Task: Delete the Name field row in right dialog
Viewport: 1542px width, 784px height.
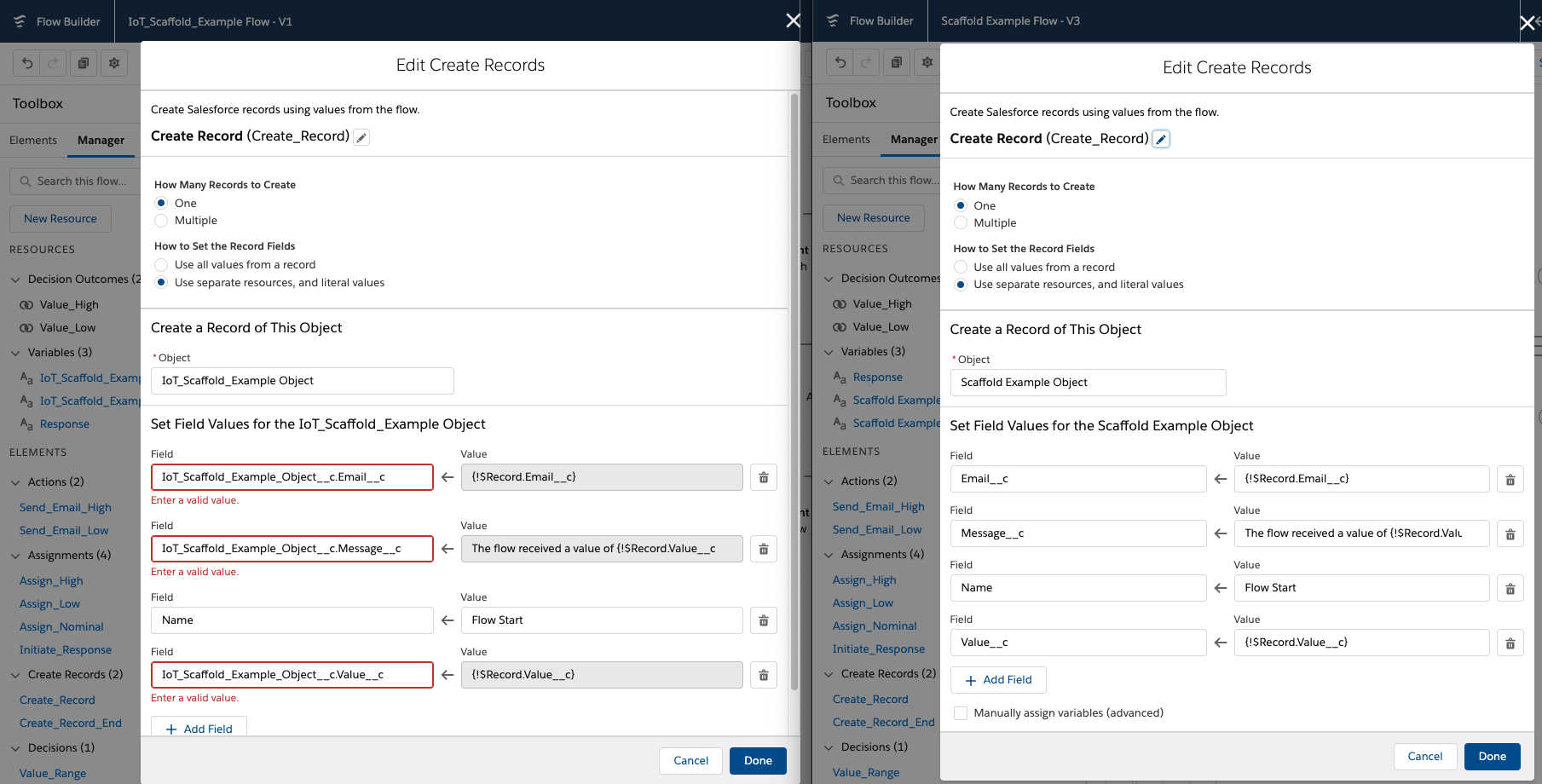Action: click(x=1510, y=588)
